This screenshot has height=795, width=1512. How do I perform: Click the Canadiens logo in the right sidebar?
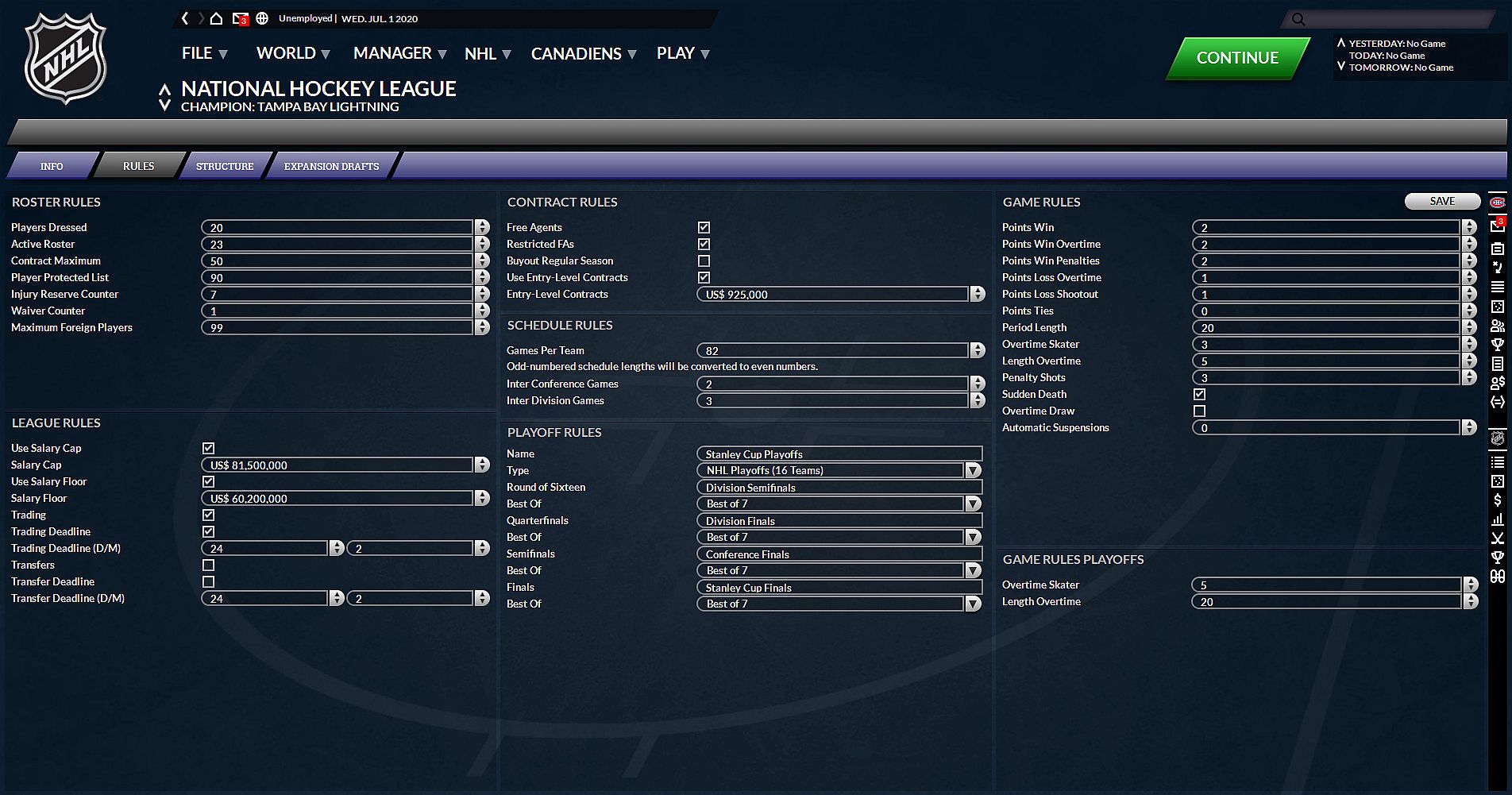1498,202
